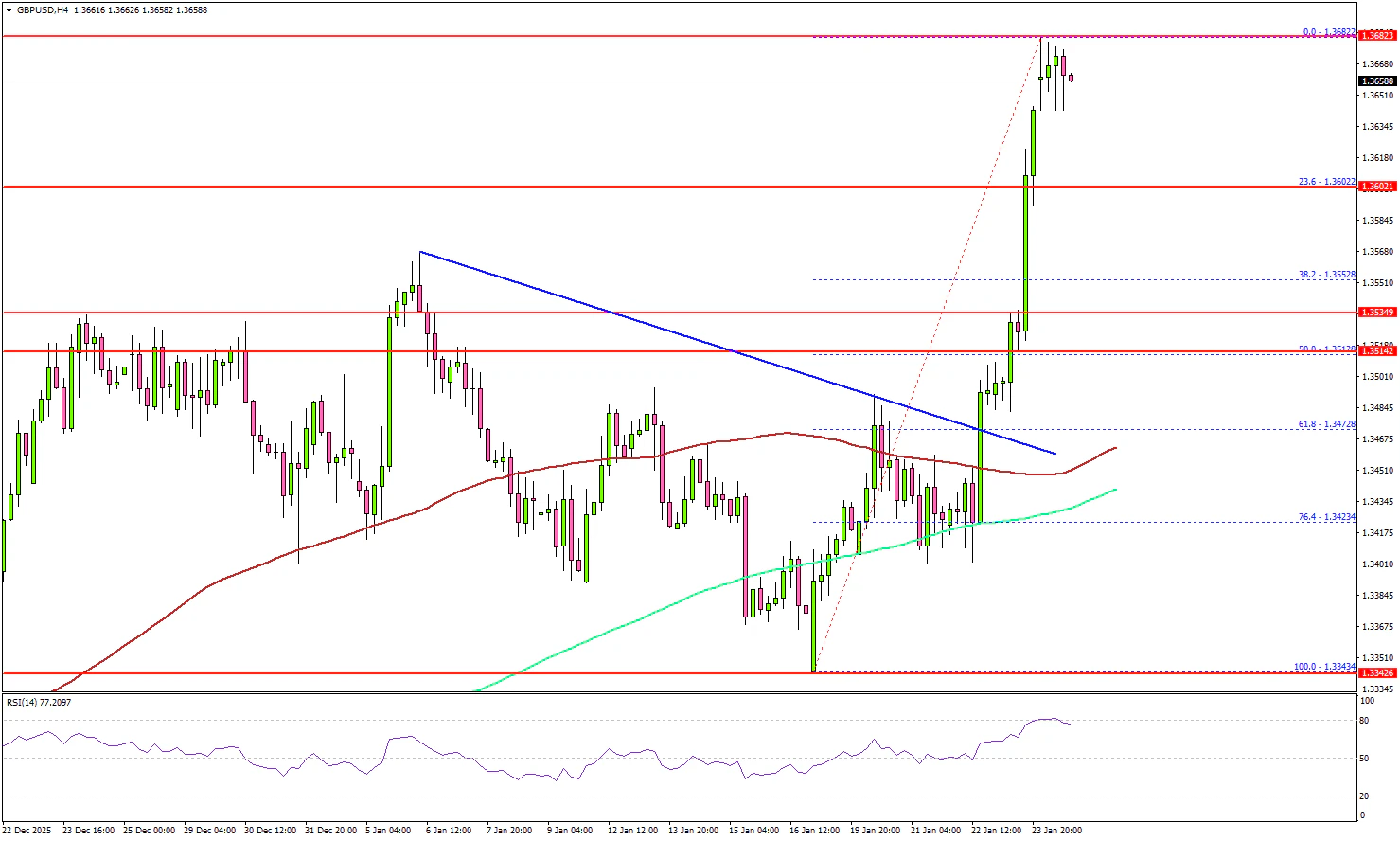1400x841 pixels.
Task: Click the 1.35142 red price tag
Action: [x=1376, y=351]
